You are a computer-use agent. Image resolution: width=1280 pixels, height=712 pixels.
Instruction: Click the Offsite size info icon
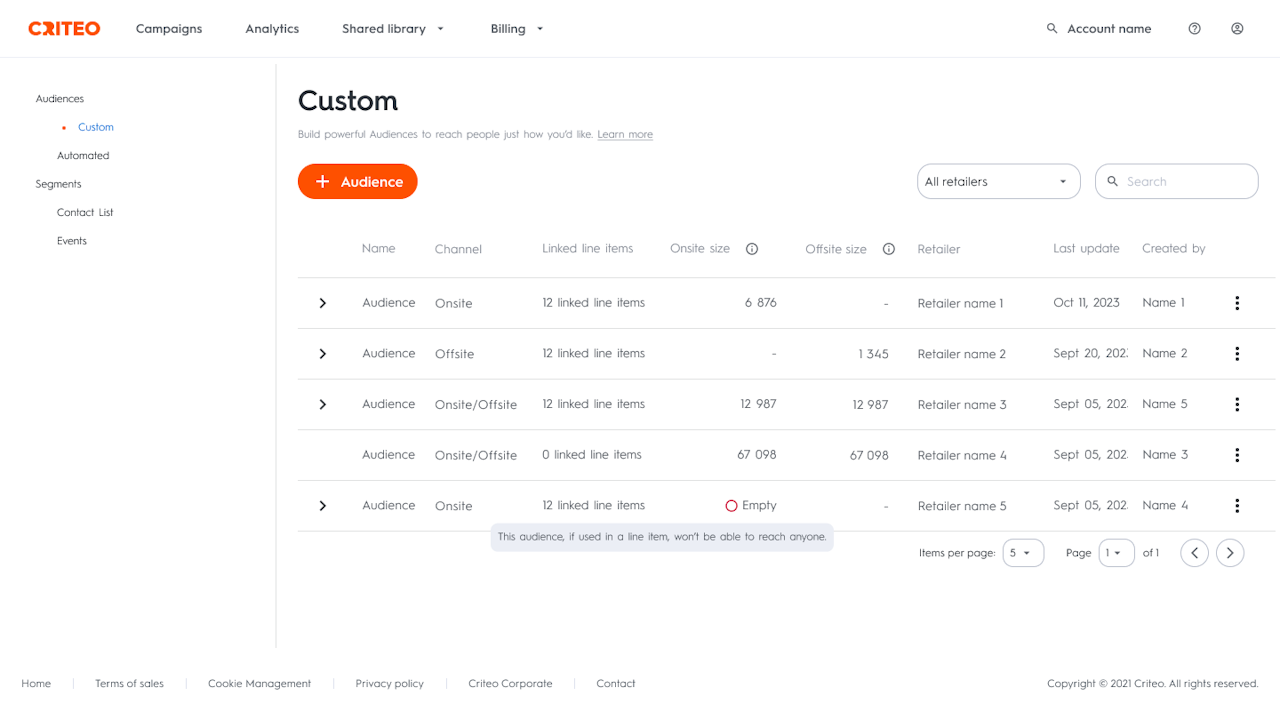[x=888, y=249]
